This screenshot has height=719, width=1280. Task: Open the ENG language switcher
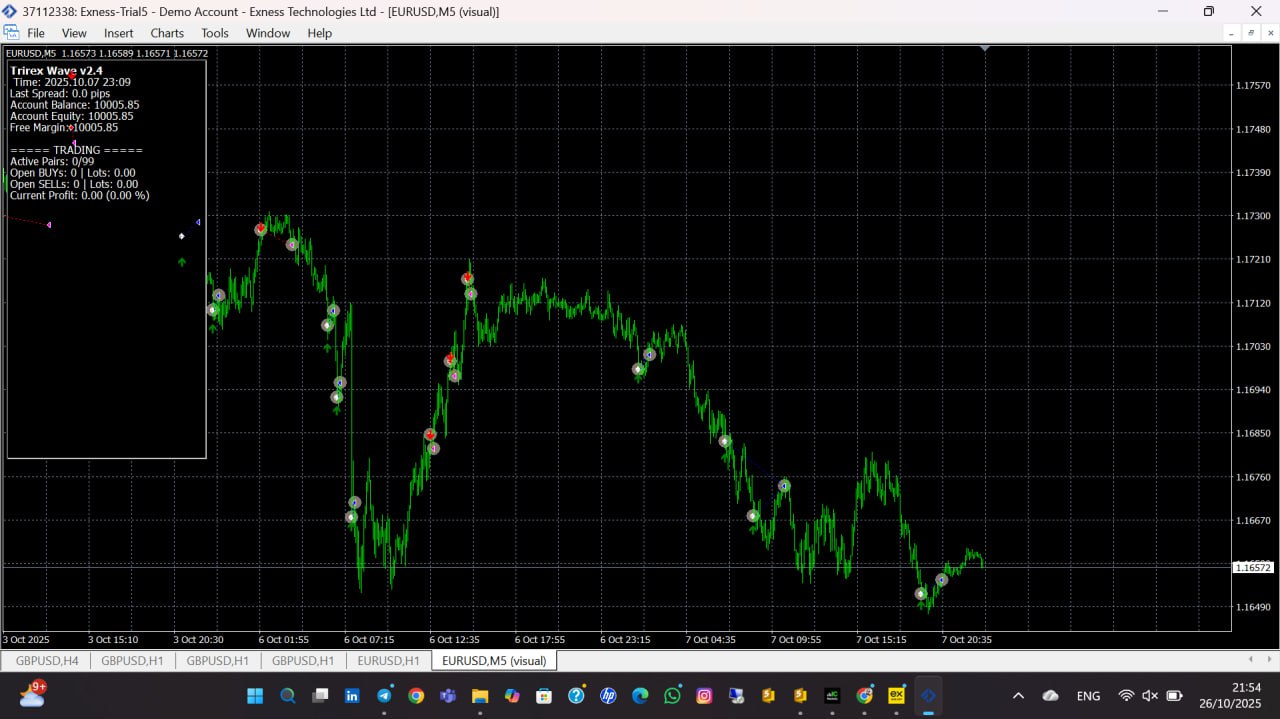point(1088,696)
